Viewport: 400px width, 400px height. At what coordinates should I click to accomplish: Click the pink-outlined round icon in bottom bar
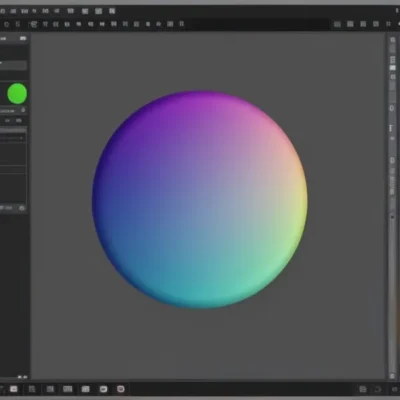[x=121, y=389]
